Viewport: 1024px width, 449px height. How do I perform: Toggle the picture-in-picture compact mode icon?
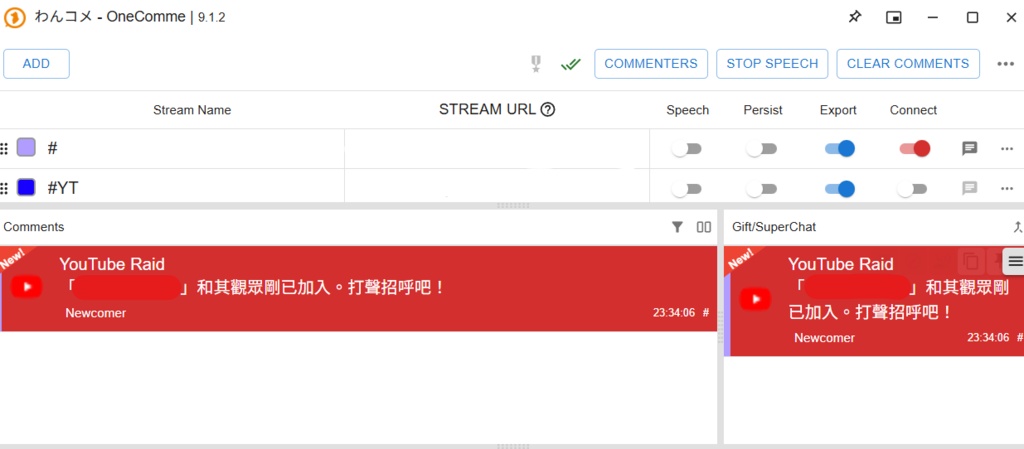893,18
